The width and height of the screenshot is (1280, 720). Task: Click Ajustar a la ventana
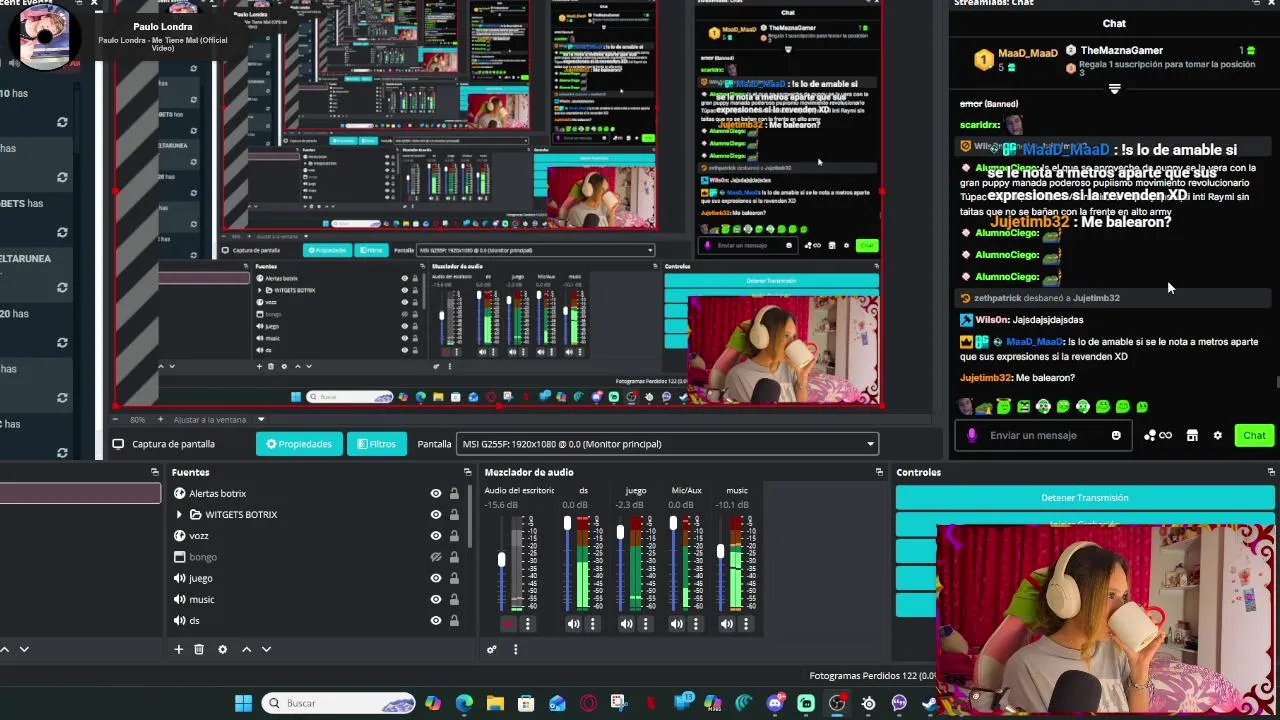point(209,420)
